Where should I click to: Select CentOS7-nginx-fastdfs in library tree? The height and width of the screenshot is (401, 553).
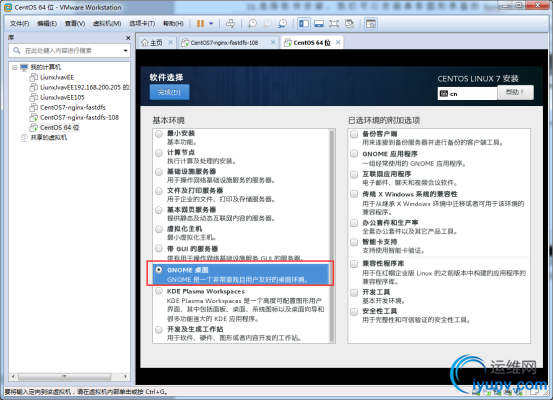pyautogui.click(x=67, y=107)
